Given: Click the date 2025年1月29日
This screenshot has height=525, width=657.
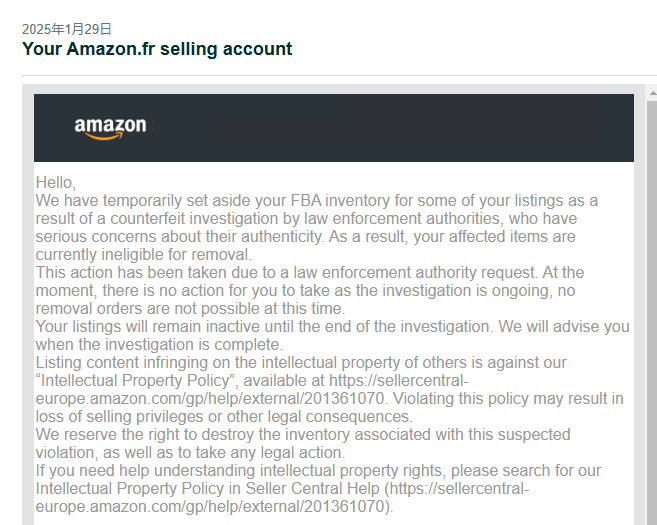Looking at the screenshot, I should 67,29.
